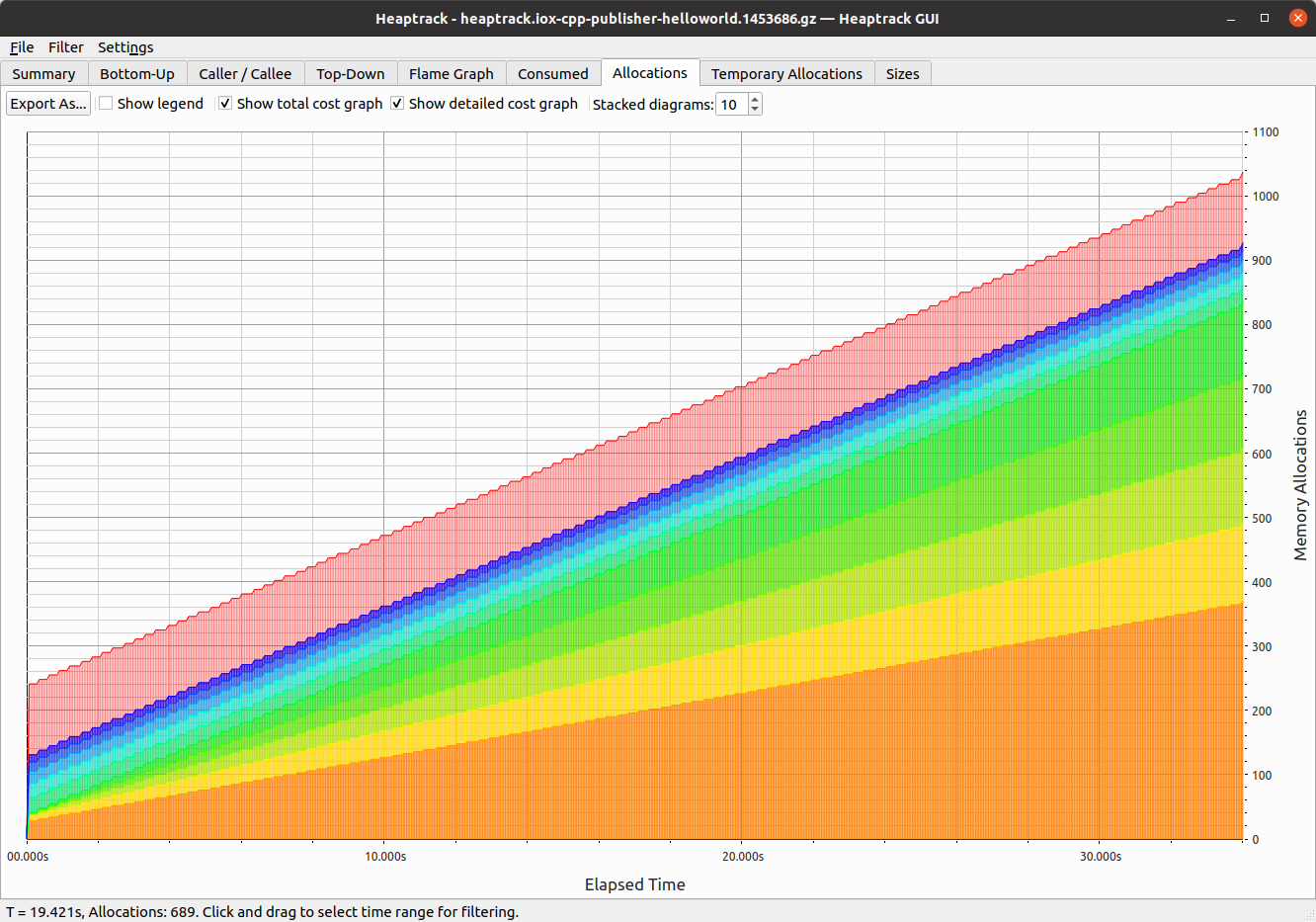Disable the Show total cost graph option
1316x922 pixels.
pos(225,103)
